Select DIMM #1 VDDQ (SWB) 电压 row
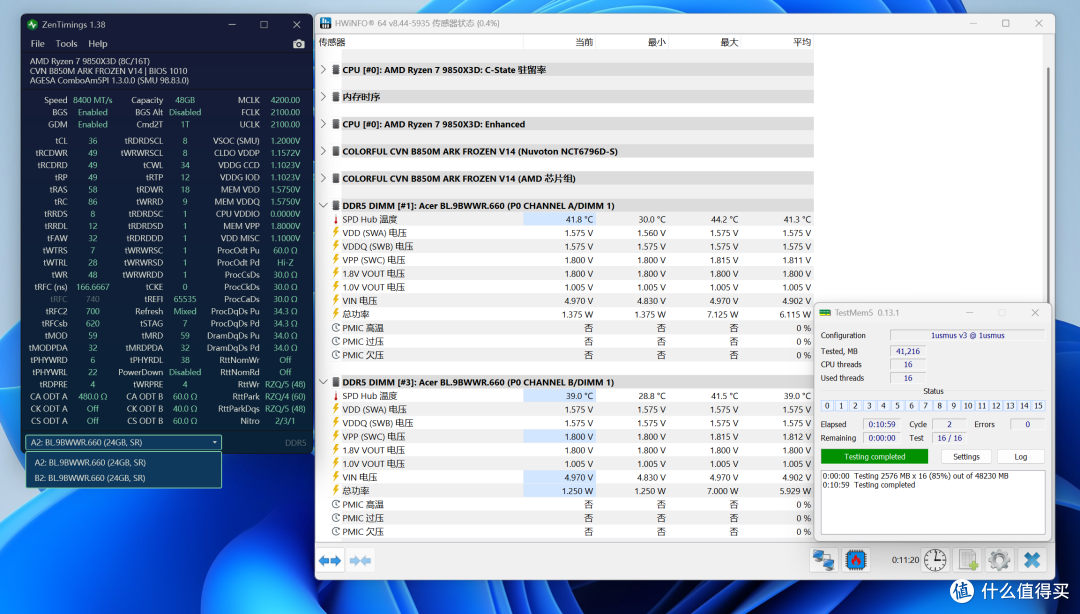This screenshot has height=614, width=1080. 565,246
